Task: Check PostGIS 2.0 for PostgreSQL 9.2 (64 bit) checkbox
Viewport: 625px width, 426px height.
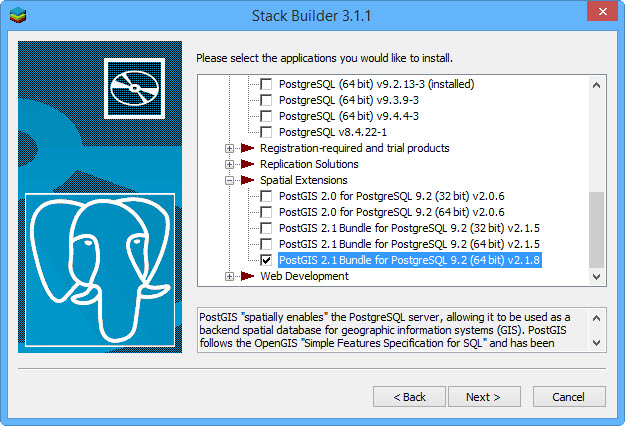Action: (x=266, y=212)
